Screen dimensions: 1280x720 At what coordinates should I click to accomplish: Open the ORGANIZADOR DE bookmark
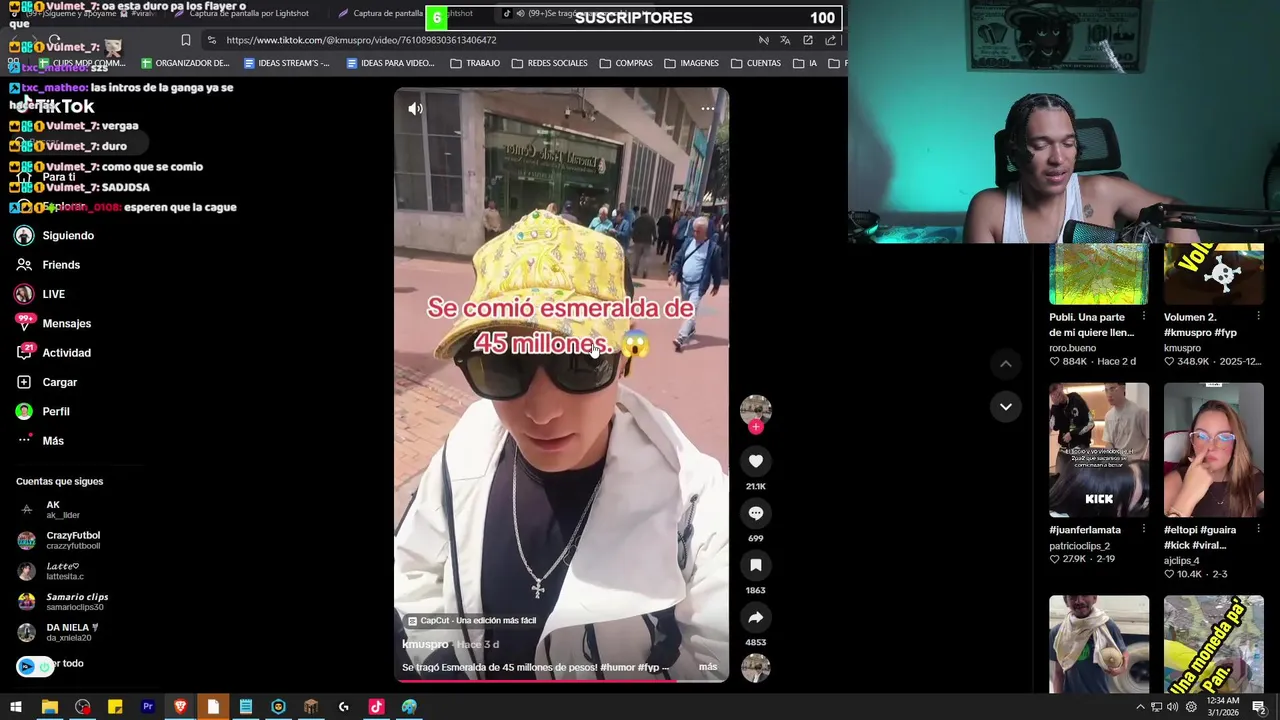(185, 63)
